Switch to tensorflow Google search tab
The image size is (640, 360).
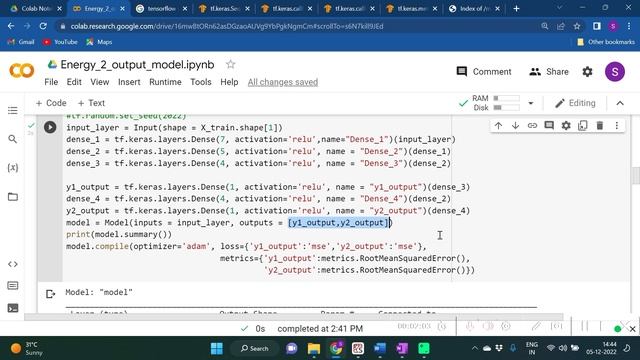point(161,8)
